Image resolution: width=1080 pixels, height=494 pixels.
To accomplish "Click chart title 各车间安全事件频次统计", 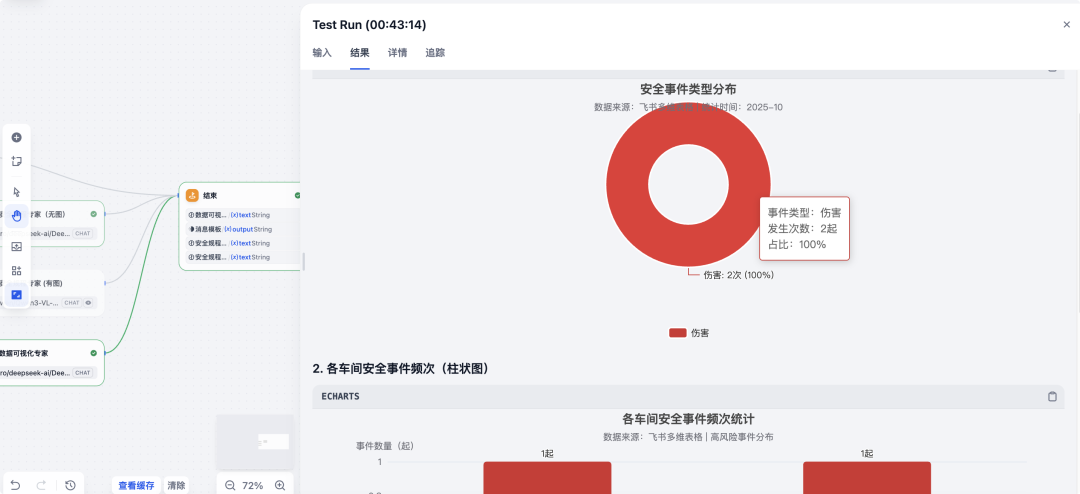I will pos(688,419).
